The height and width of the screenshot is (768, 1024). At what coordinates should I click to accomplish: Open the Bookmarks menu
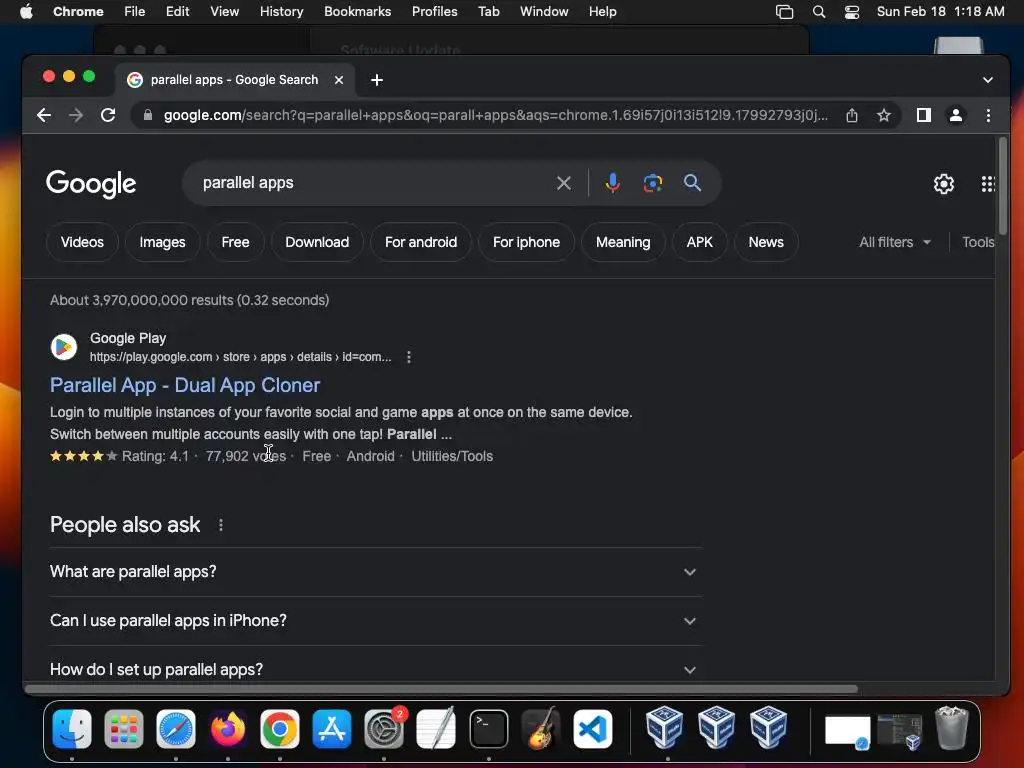coord(357,12)
